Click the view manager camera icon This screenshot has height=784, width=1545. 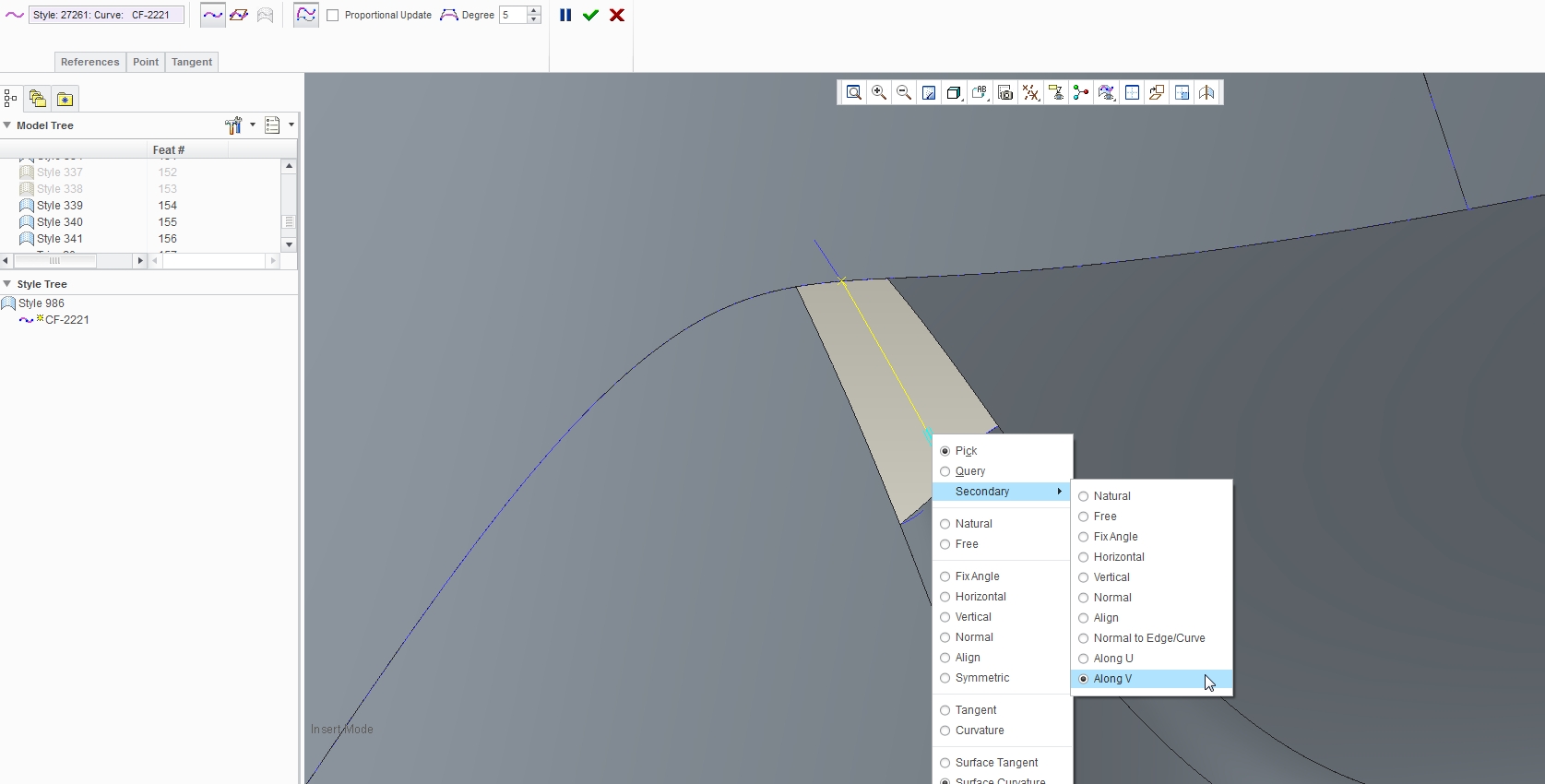tap(1005, 92)
